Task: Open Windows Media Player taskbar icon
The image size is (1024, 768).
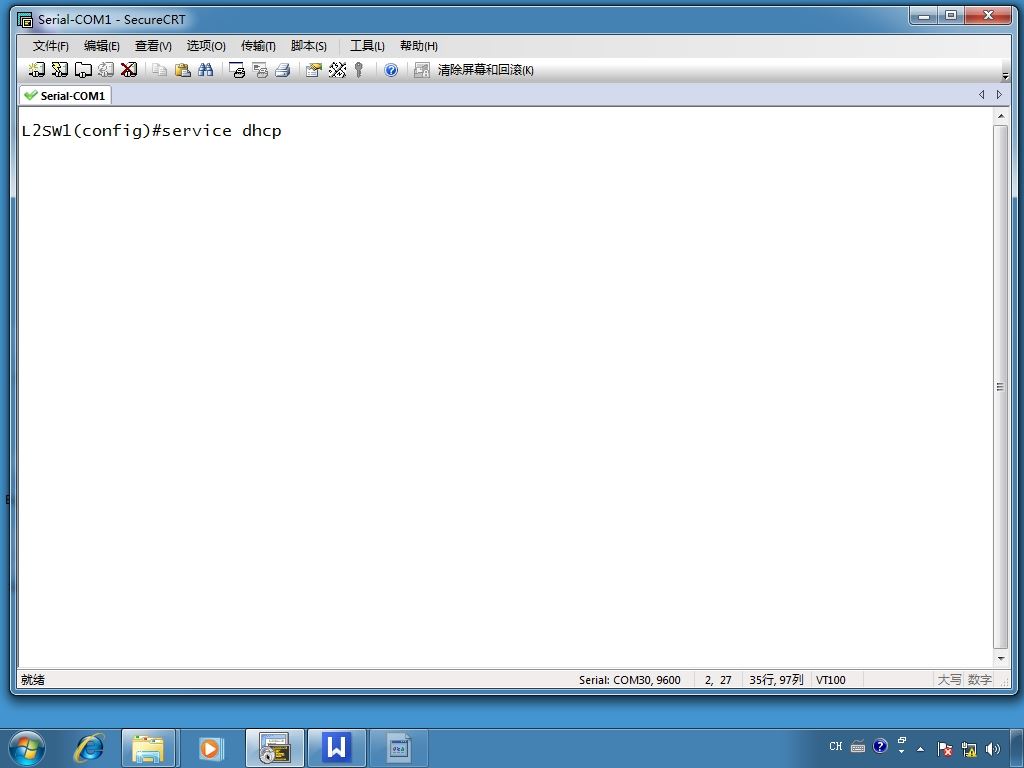Action: [210, 748]
